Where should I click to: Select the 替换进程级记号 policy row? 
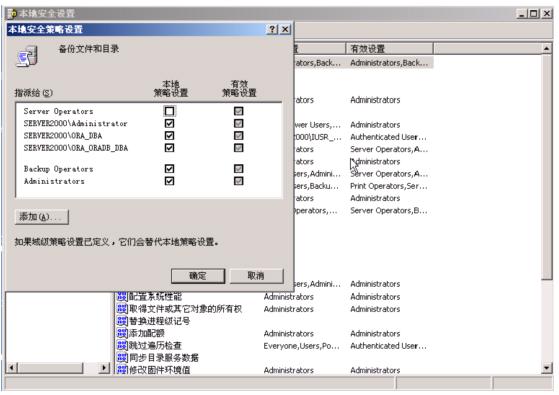(x=274, y=321)
